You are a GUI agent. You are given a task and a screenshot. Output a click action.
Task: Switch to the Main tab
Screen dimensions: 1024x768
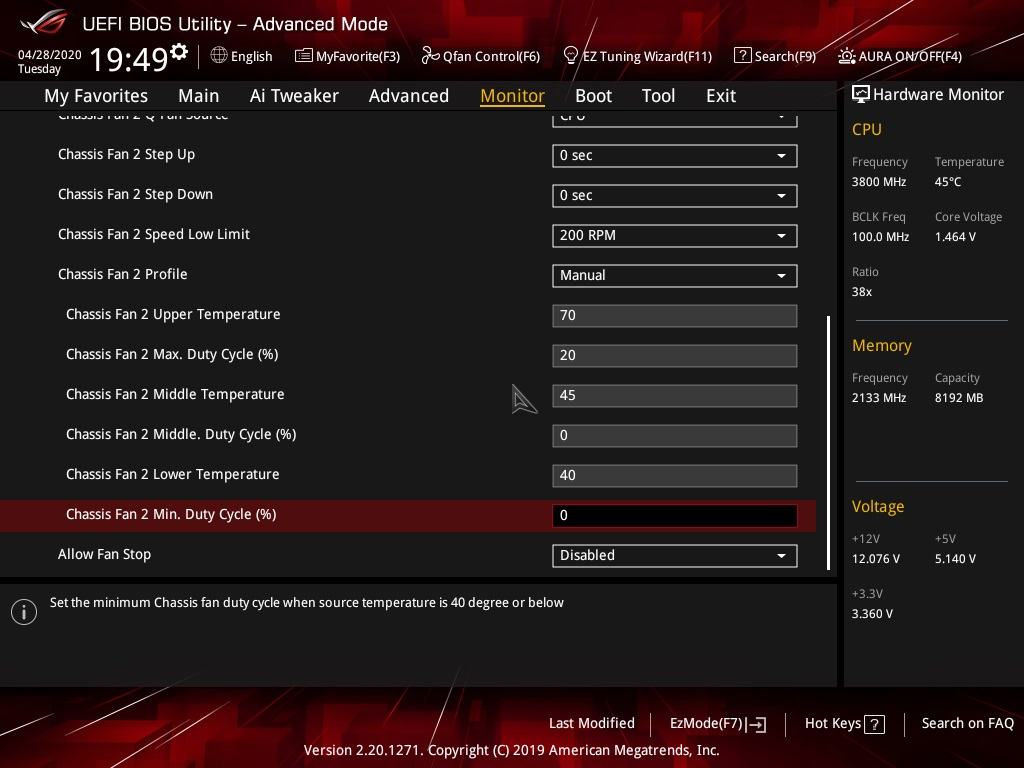pyautogui.click(x=199, y=96)
